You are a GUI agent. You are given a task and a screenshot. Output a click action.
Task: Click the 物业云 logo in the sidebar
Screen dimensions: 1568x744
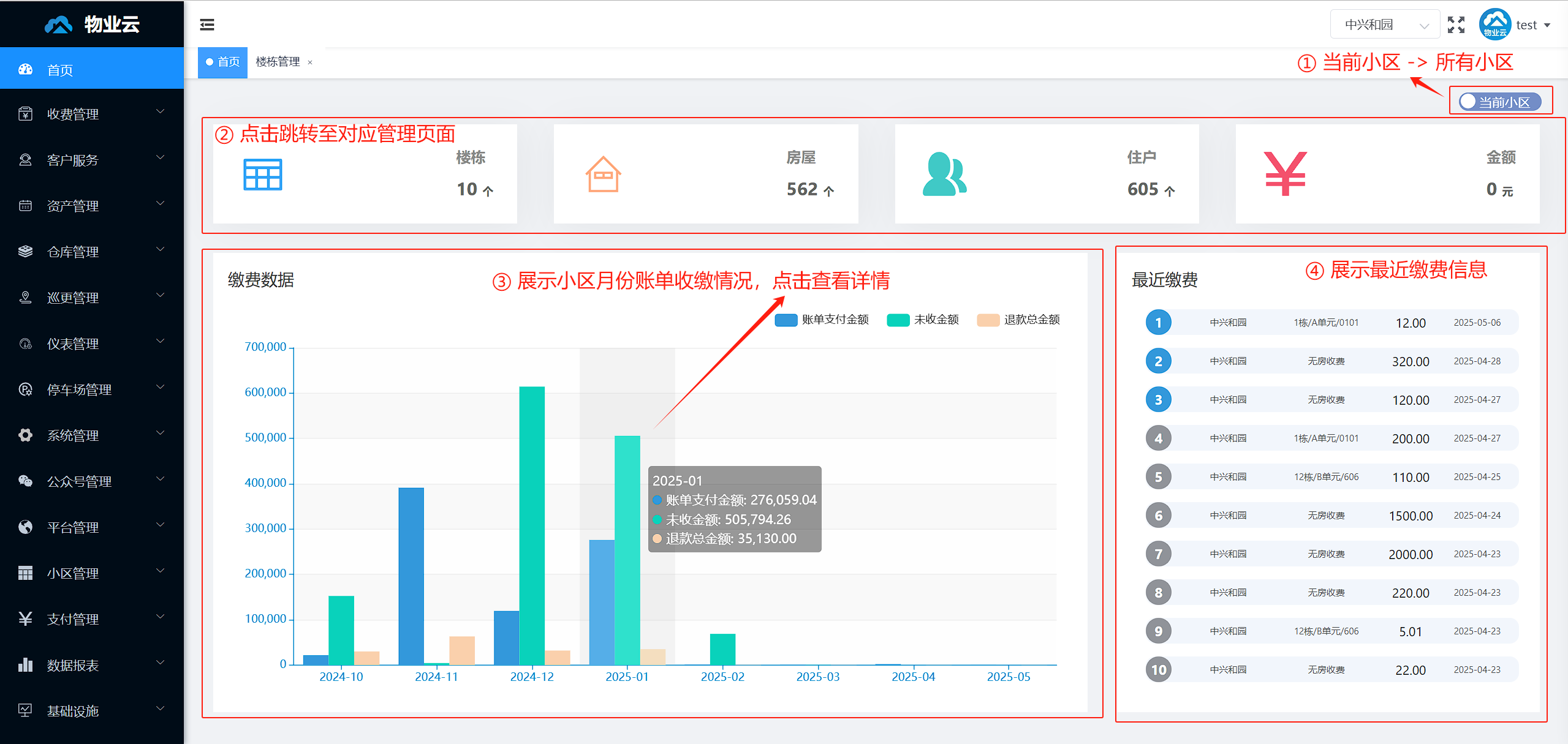click(x=92, y=24)
